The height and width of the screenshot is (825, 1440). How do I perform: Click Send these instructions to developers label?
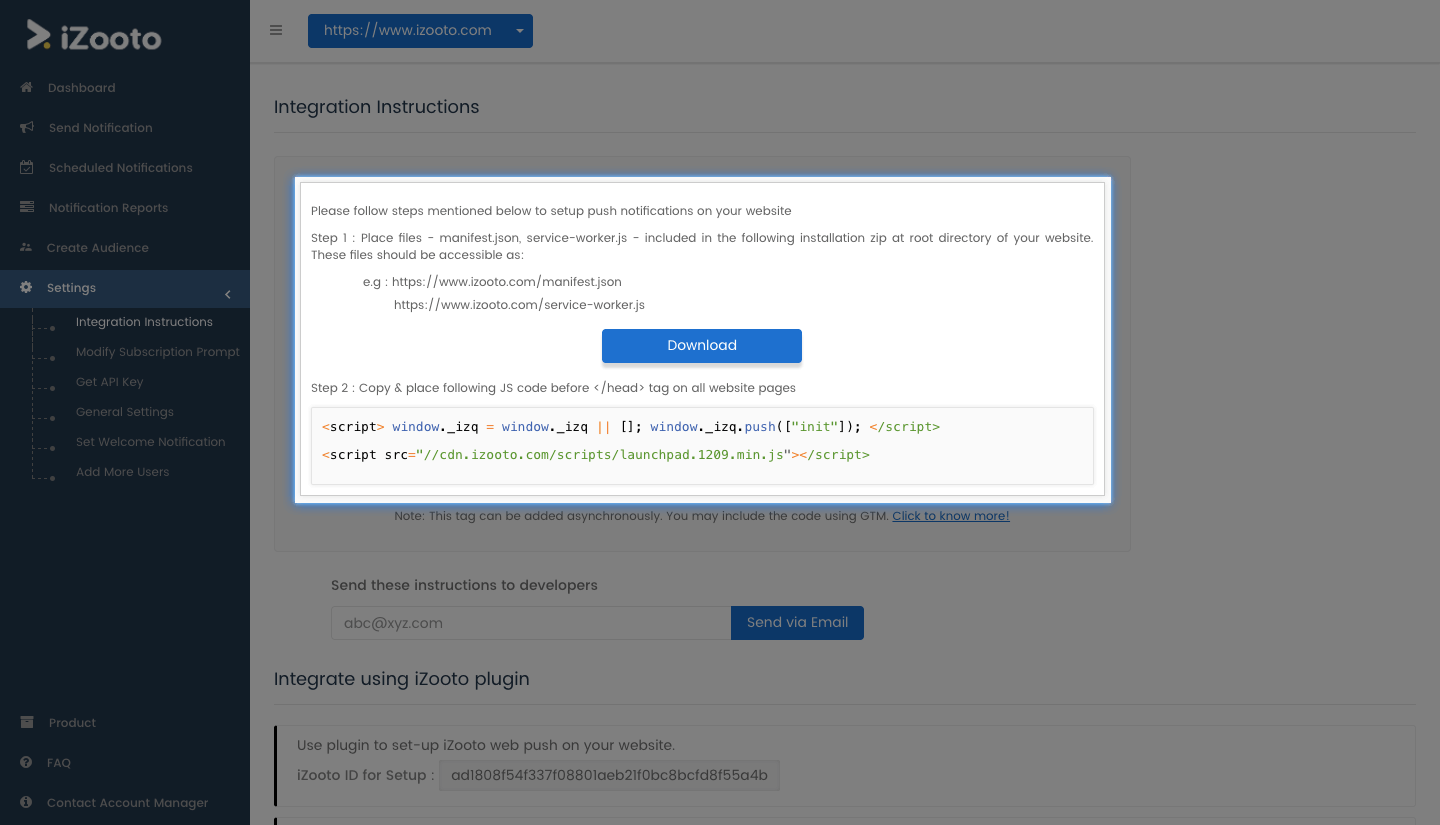pyautogui.click(x=464, y=585)
